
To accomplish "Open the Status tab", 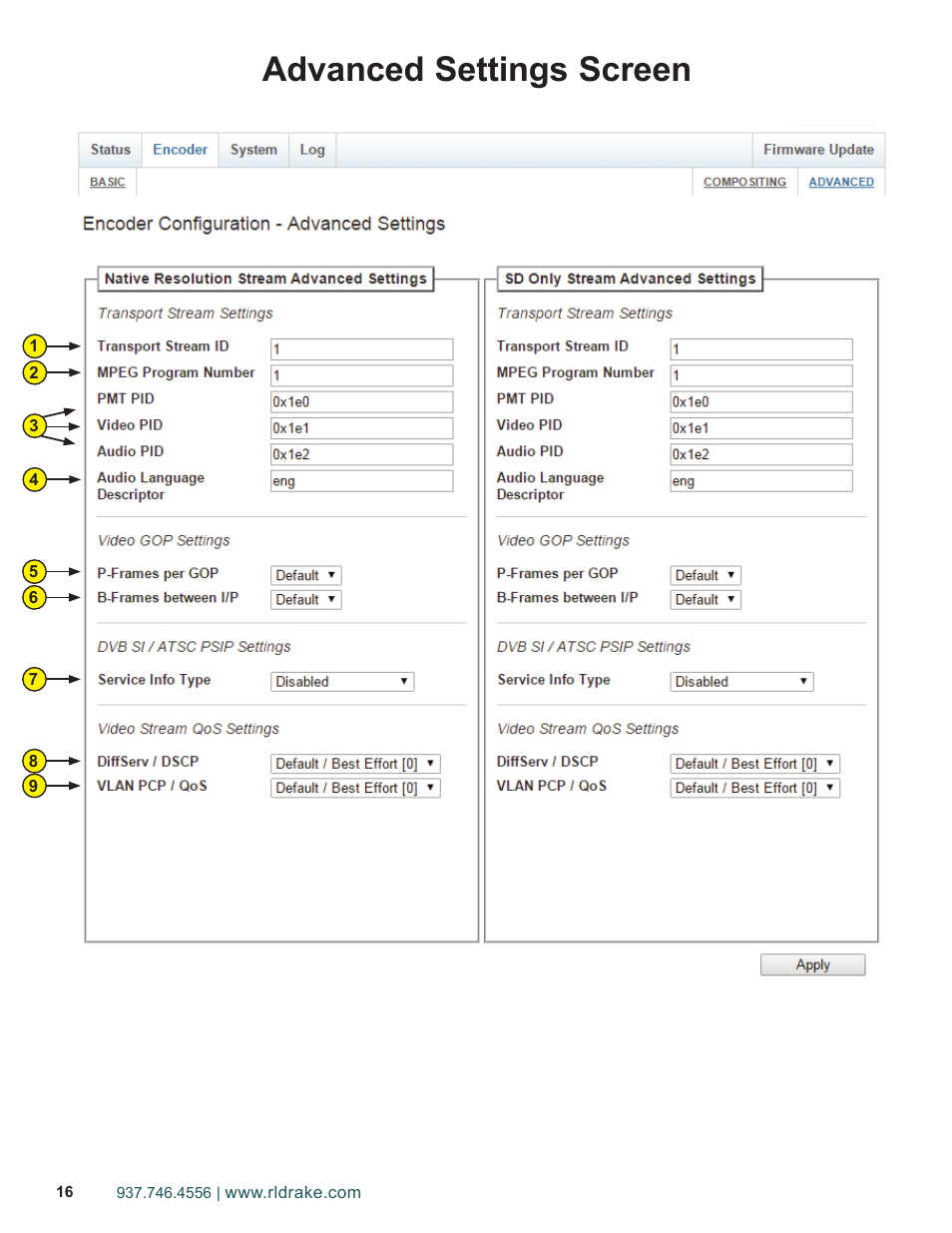I will pos(111,150).
